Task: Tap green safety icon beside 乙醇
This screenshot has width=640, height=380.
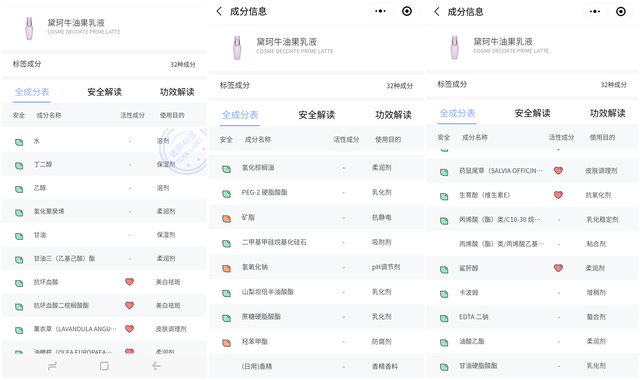Action: 19,189
